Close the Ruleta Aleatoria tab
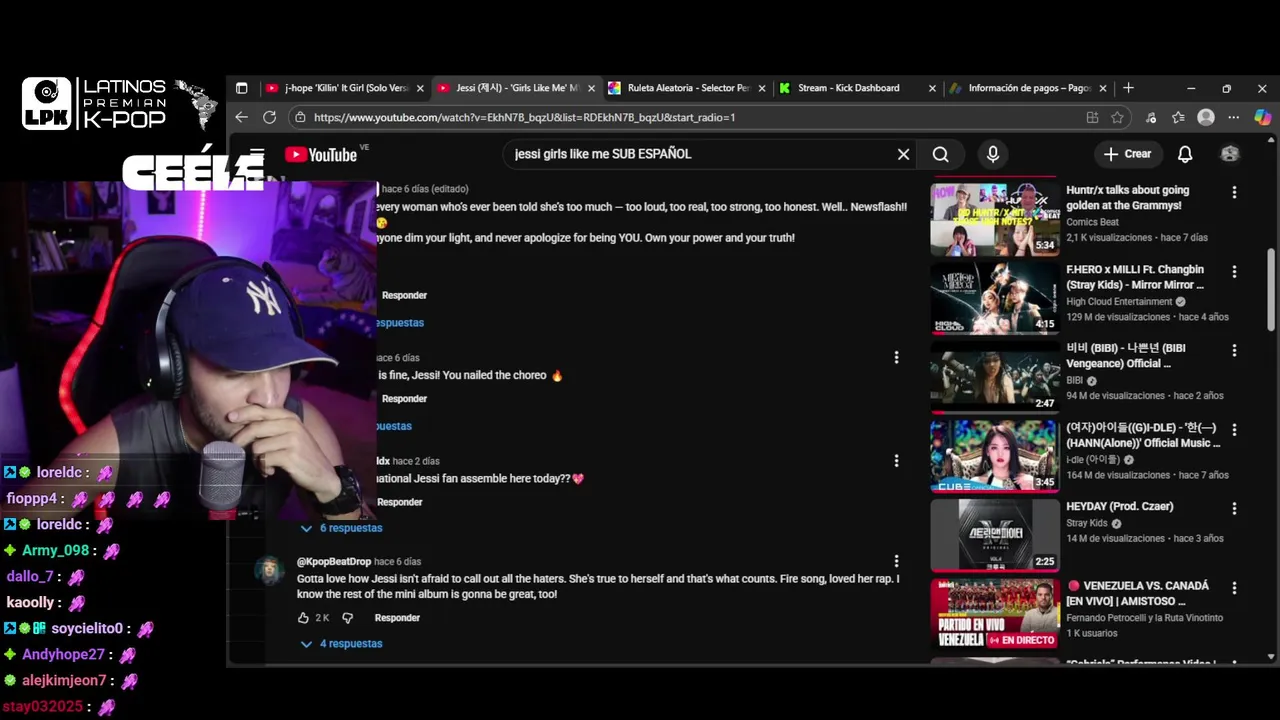The width and height of the screenshot is (1280, 720). 762,88
